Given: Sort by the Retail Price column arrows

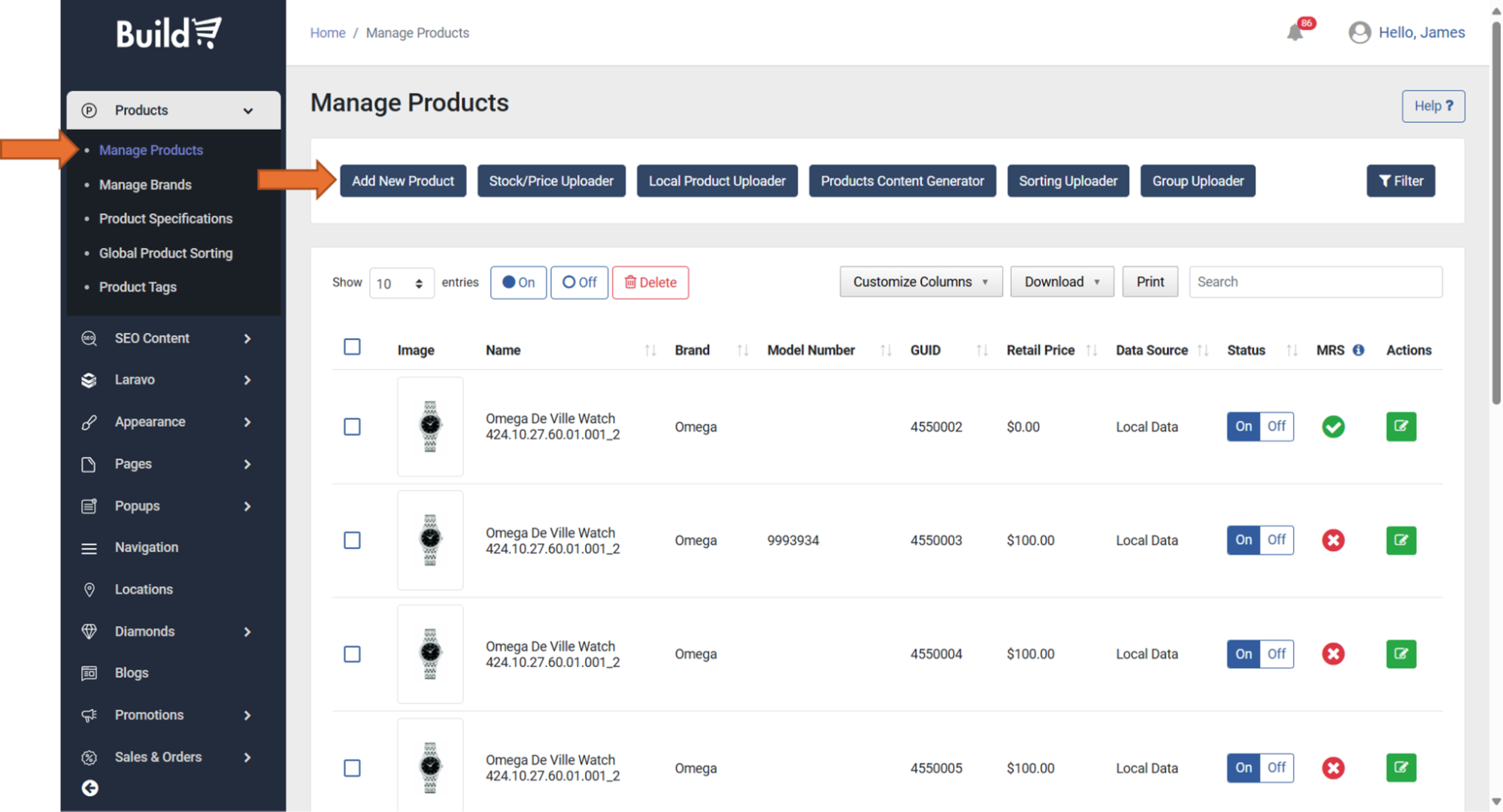Looking at the screenshot, I should point(1092,350).
